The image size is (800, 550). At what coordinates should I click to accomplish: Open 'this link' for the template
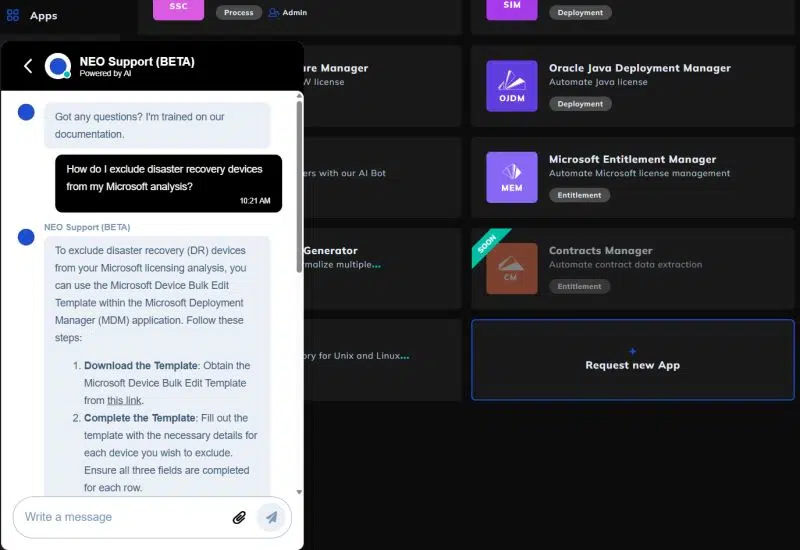pyautogui.click(x=124, y=401)
